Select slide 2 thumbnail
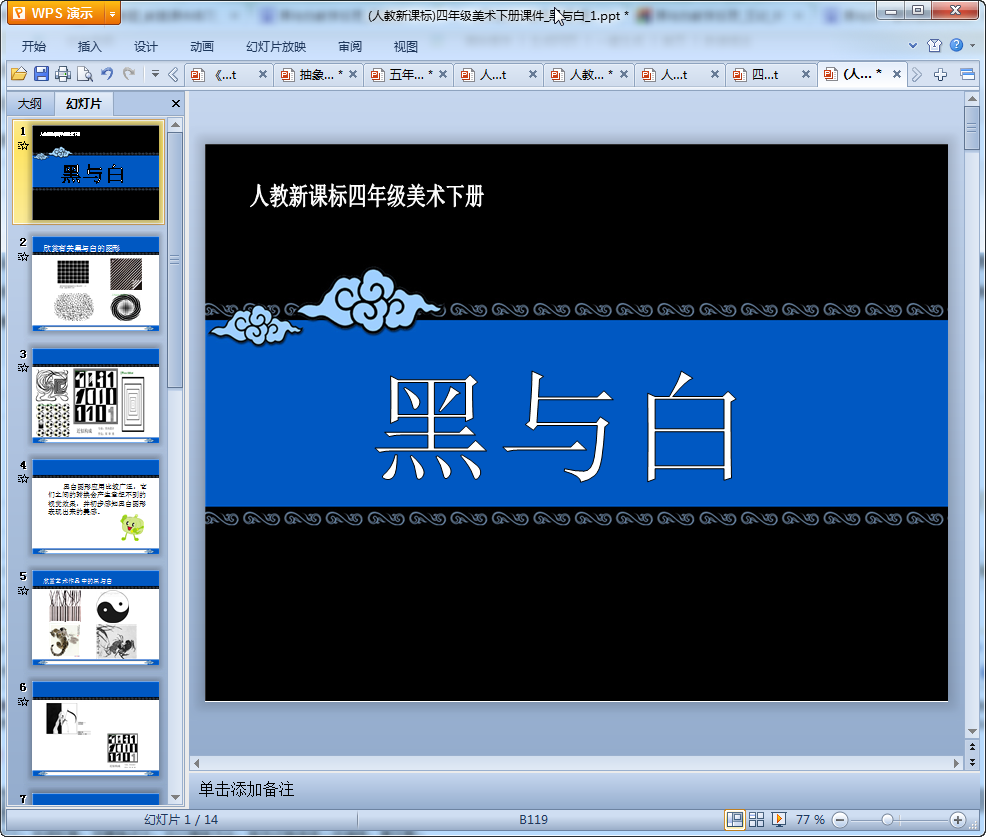The image size is (986, 837). click(x=96, y=284)
